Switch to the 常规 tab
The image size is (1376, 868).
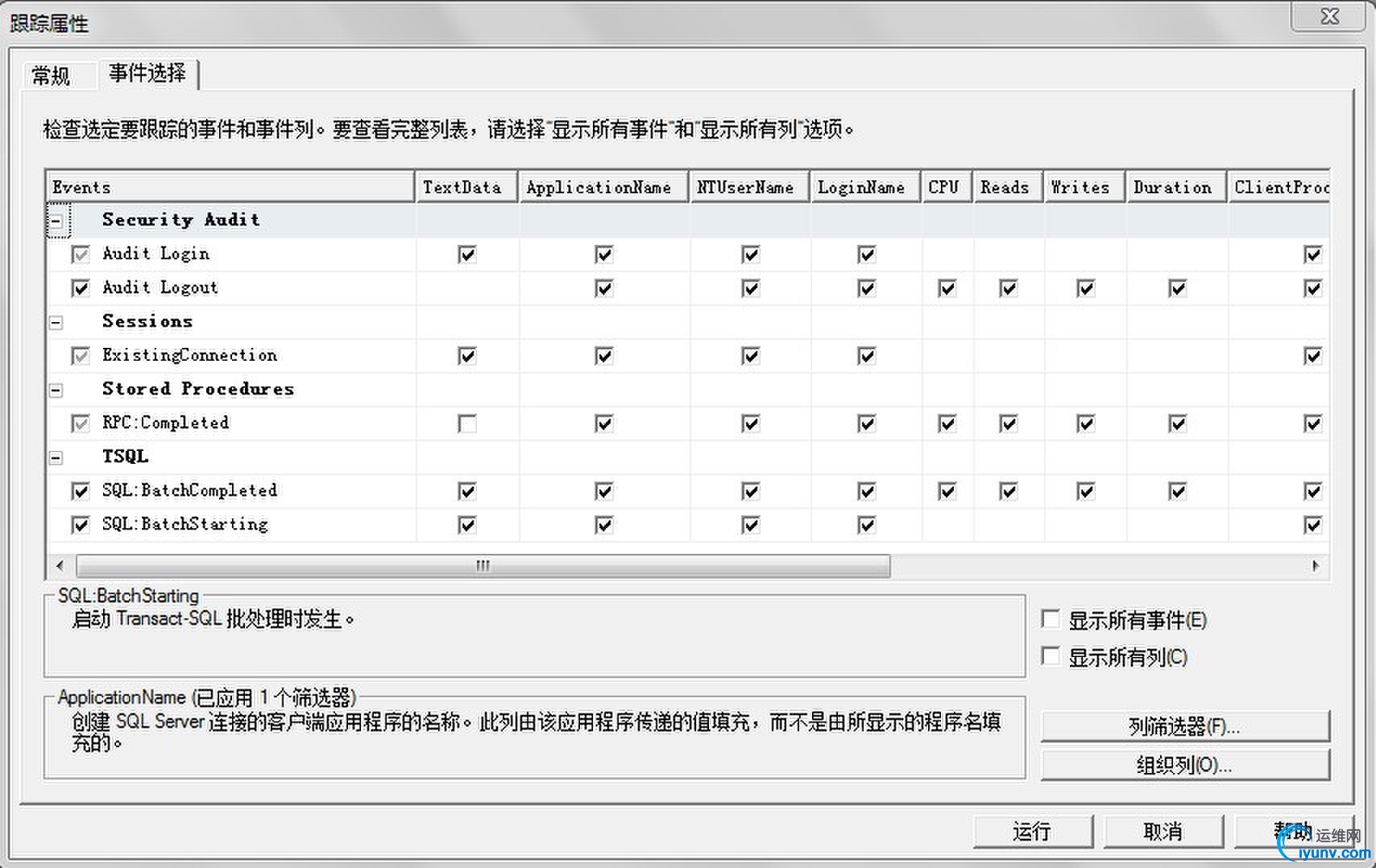tap(51, 76)
